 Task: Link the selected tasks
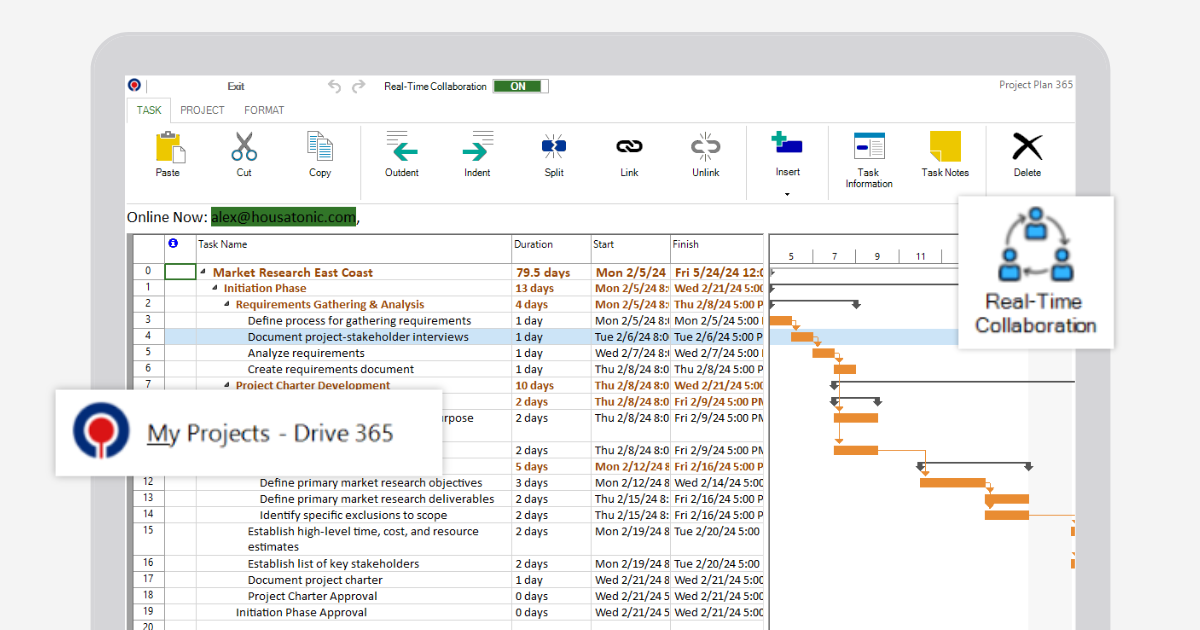coord(629,153)
